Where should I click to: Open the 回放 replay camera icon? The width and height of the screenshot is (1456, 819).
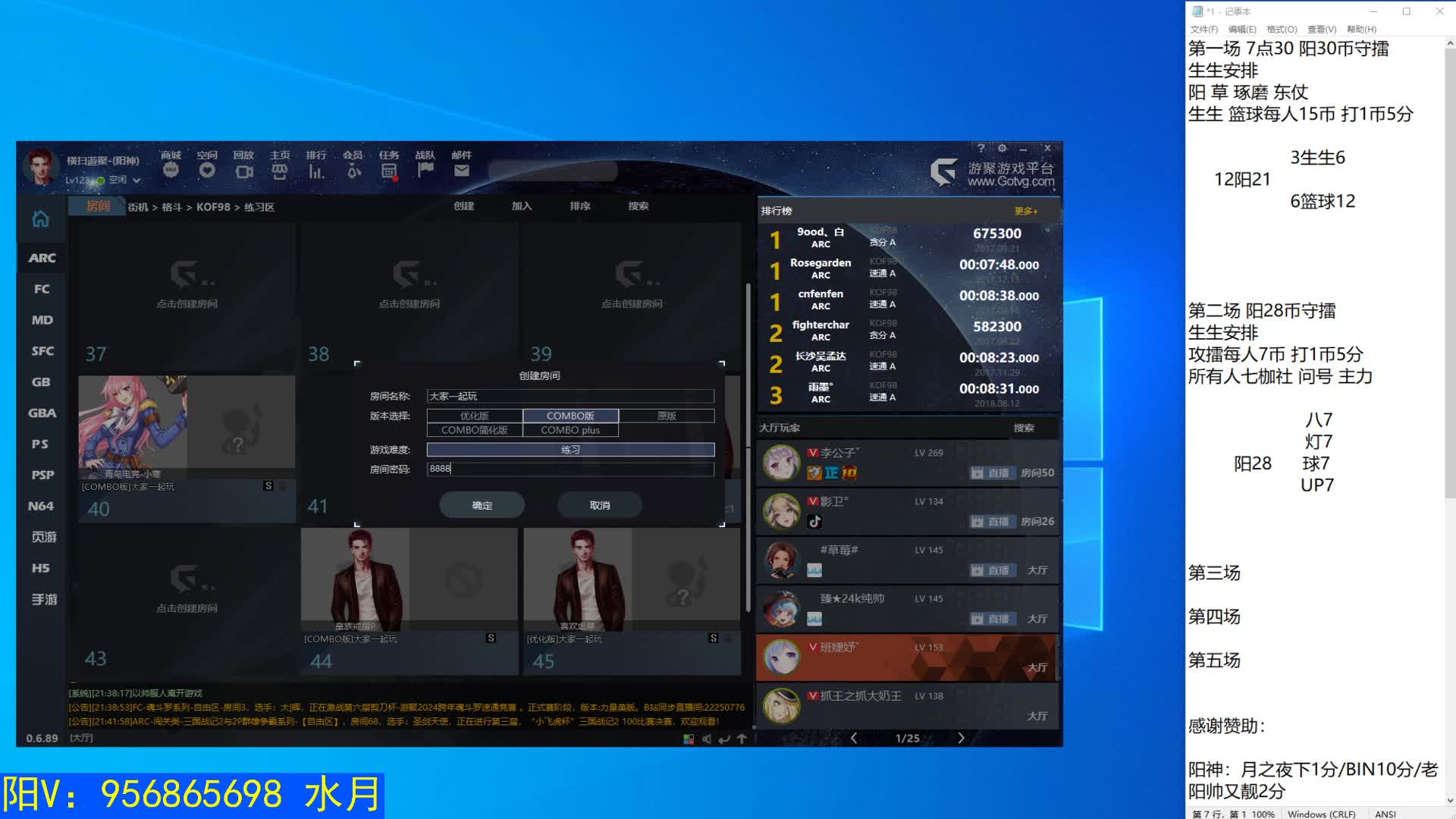click(243, 171)
